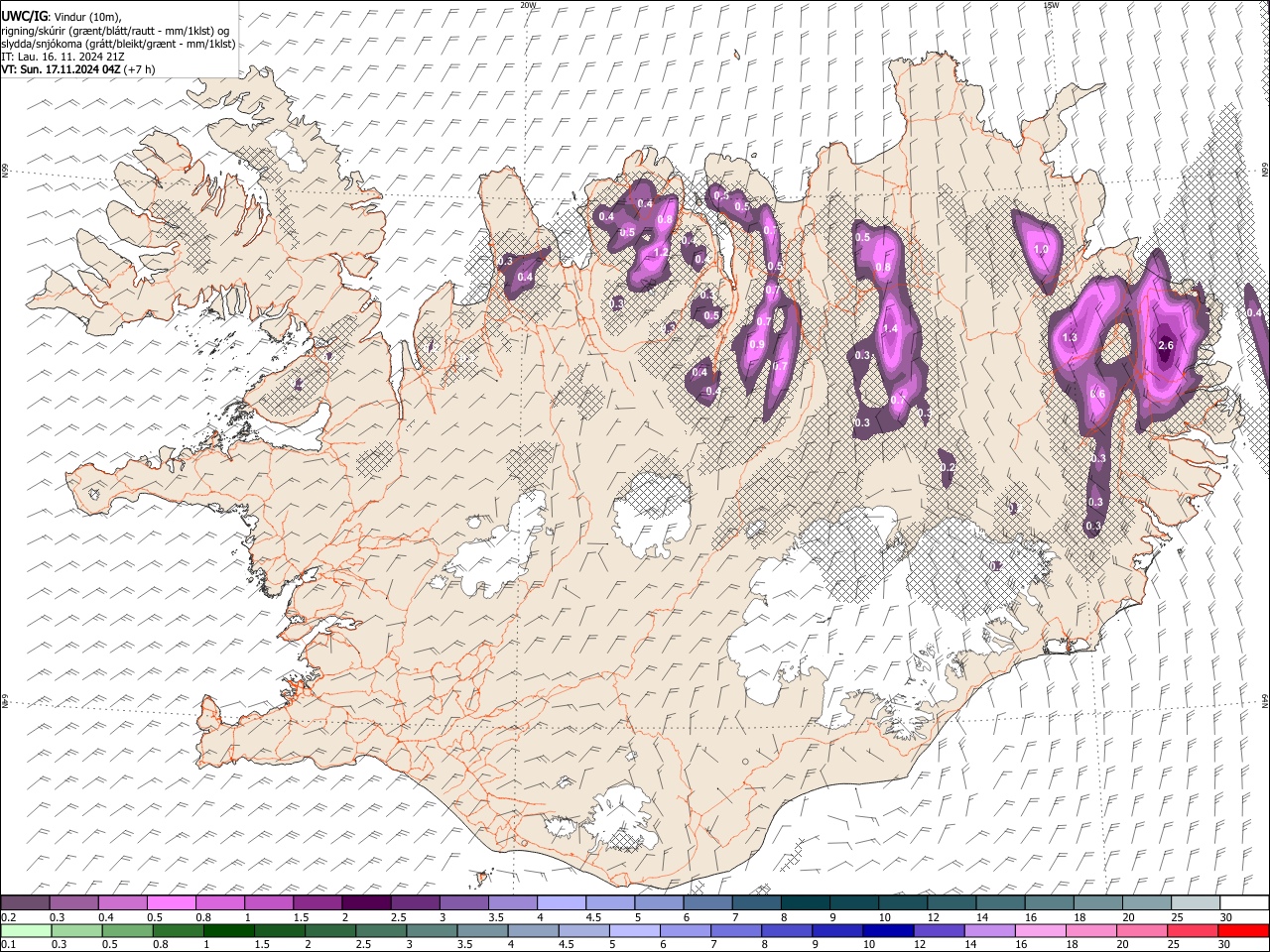Screen dimensions: 1270x952
Task: Click the 15W longitude label
Action: click(1051, 5)
